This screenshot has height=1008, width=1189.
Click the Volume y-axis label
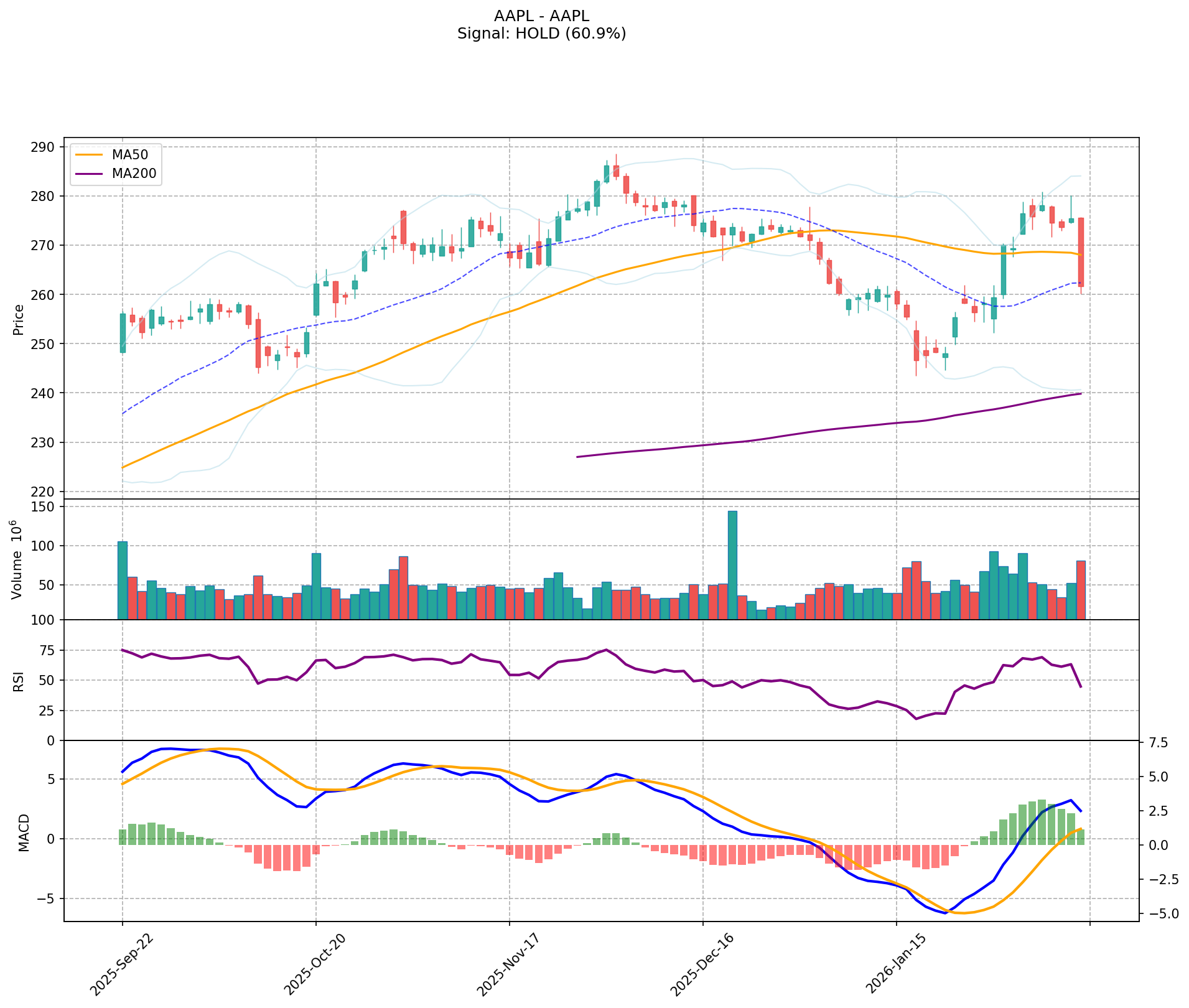point(19,559)
